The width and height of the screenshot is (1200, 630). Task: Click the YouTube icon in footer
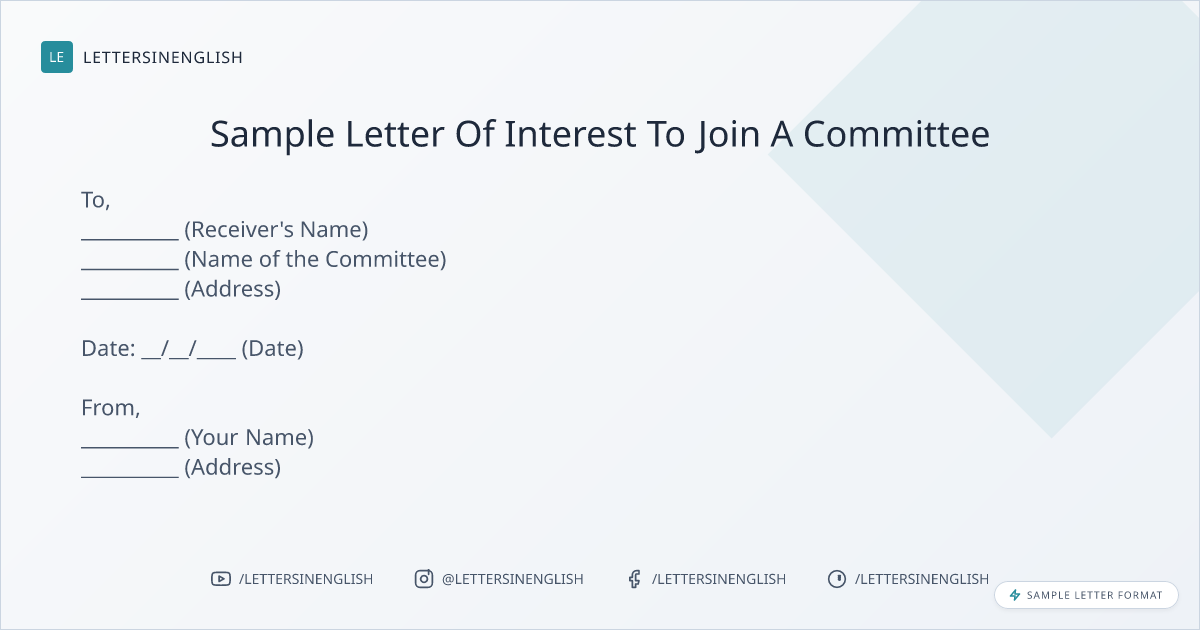point(221,579)
